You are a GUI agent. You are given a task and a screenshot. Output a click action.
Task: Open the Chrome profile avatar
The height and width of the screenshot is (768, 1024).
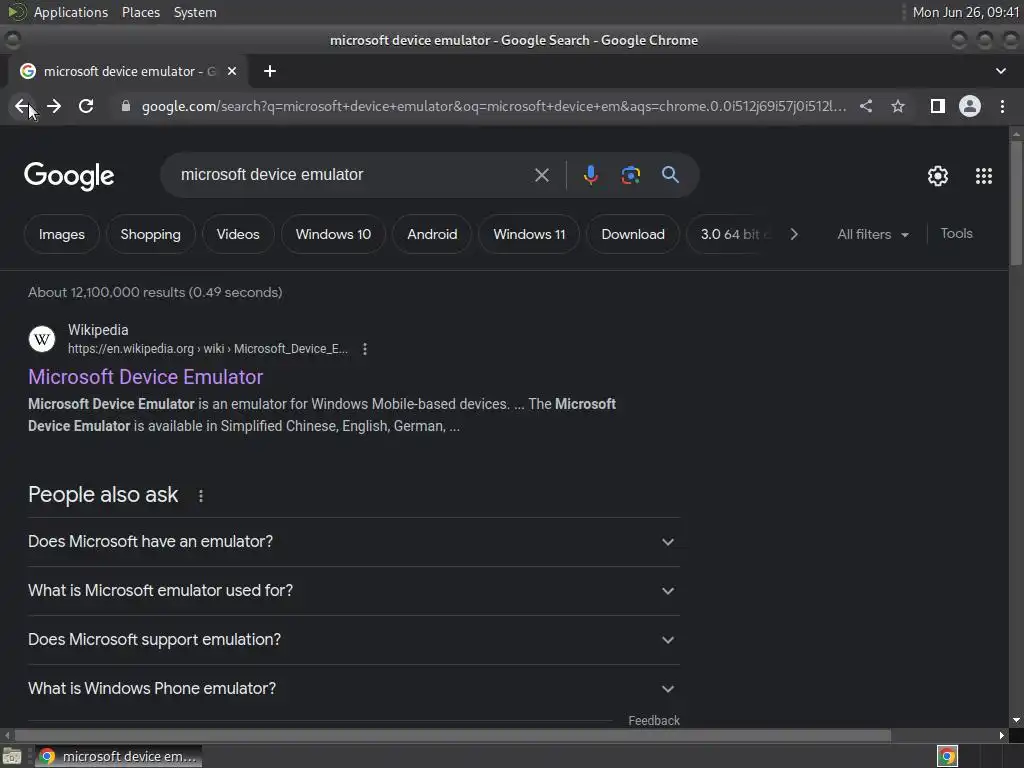970,106
